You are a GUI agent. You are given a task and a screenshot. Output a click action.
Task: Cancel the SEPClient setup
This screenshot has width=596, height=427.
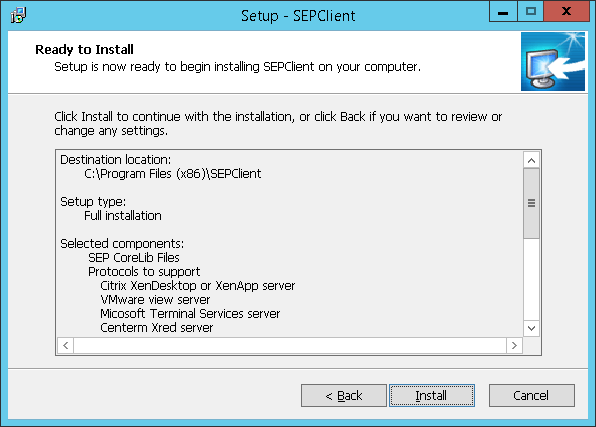point(531,395)
